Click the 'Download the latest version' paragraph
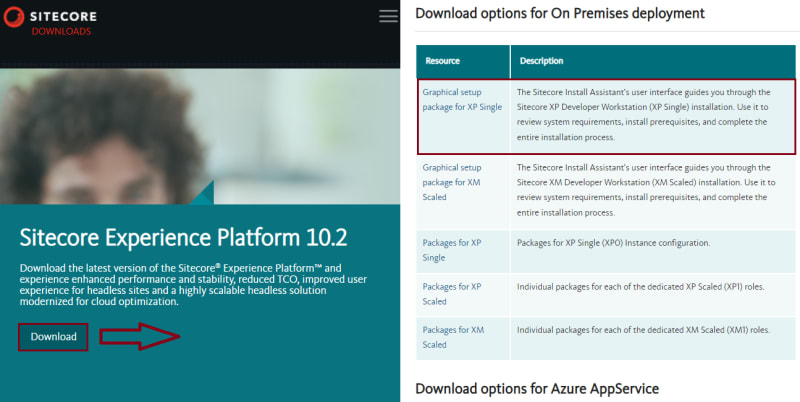Viewport: 800px width, 402px height. pyautogui.click(x=193, y=285)
